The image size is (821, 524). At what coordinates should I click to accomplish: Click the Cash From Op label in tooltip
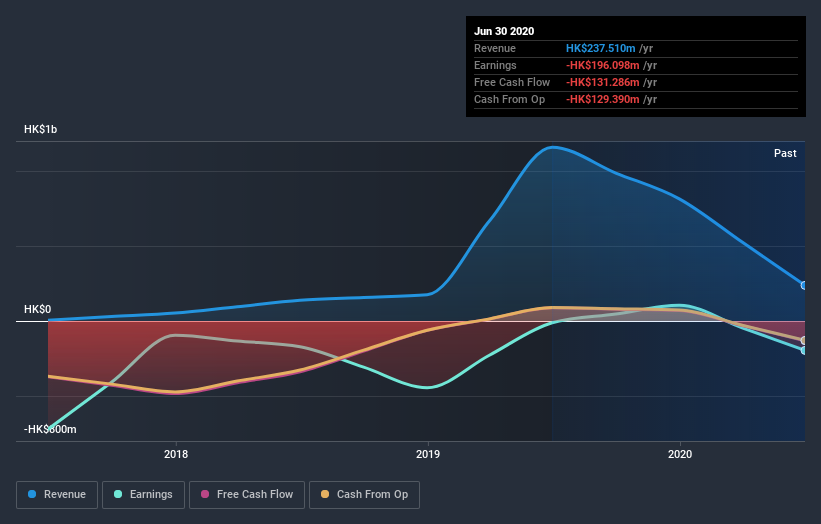[x=509, y=99]
